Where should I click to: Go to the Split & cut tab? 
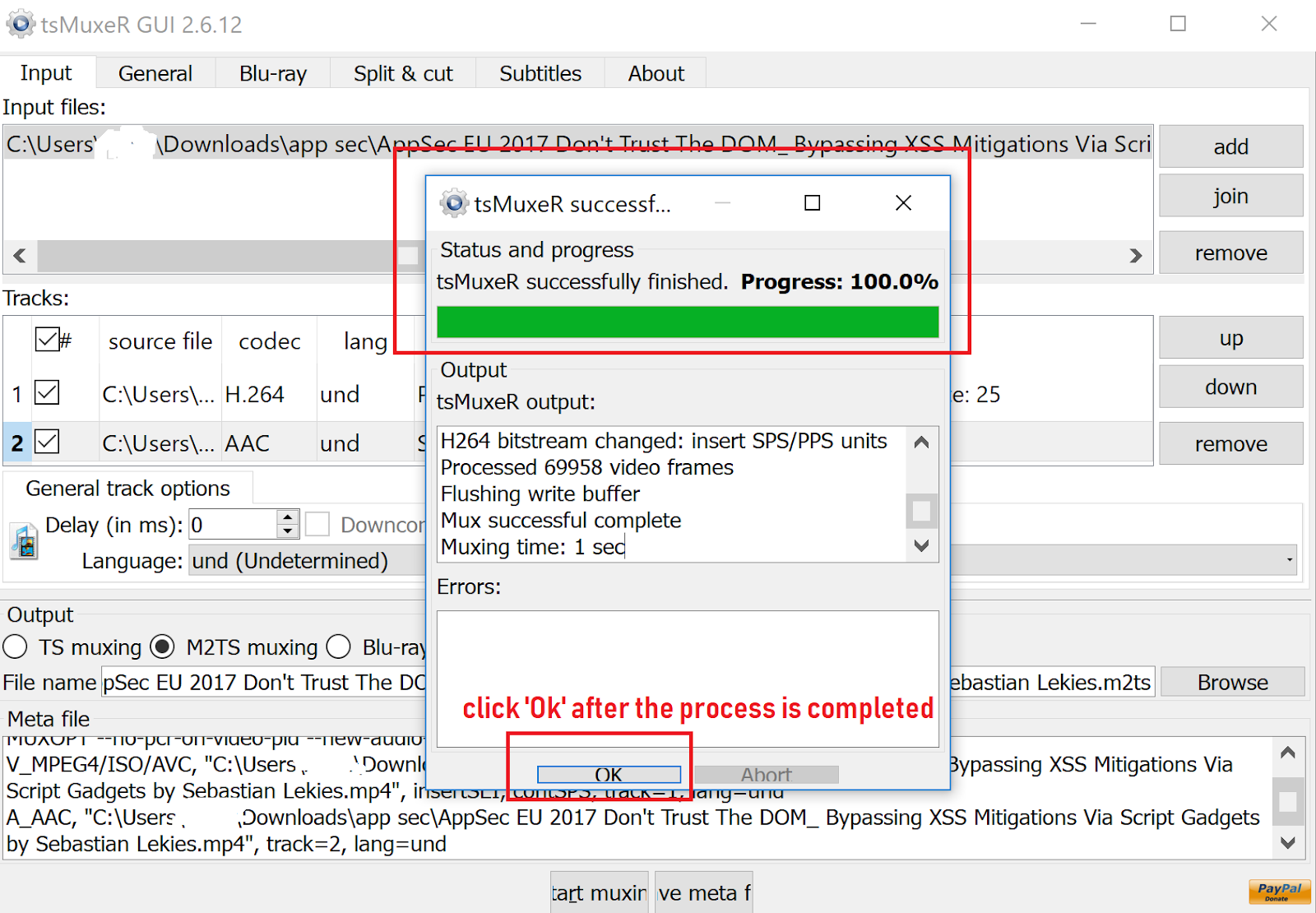tap(403, 73)
